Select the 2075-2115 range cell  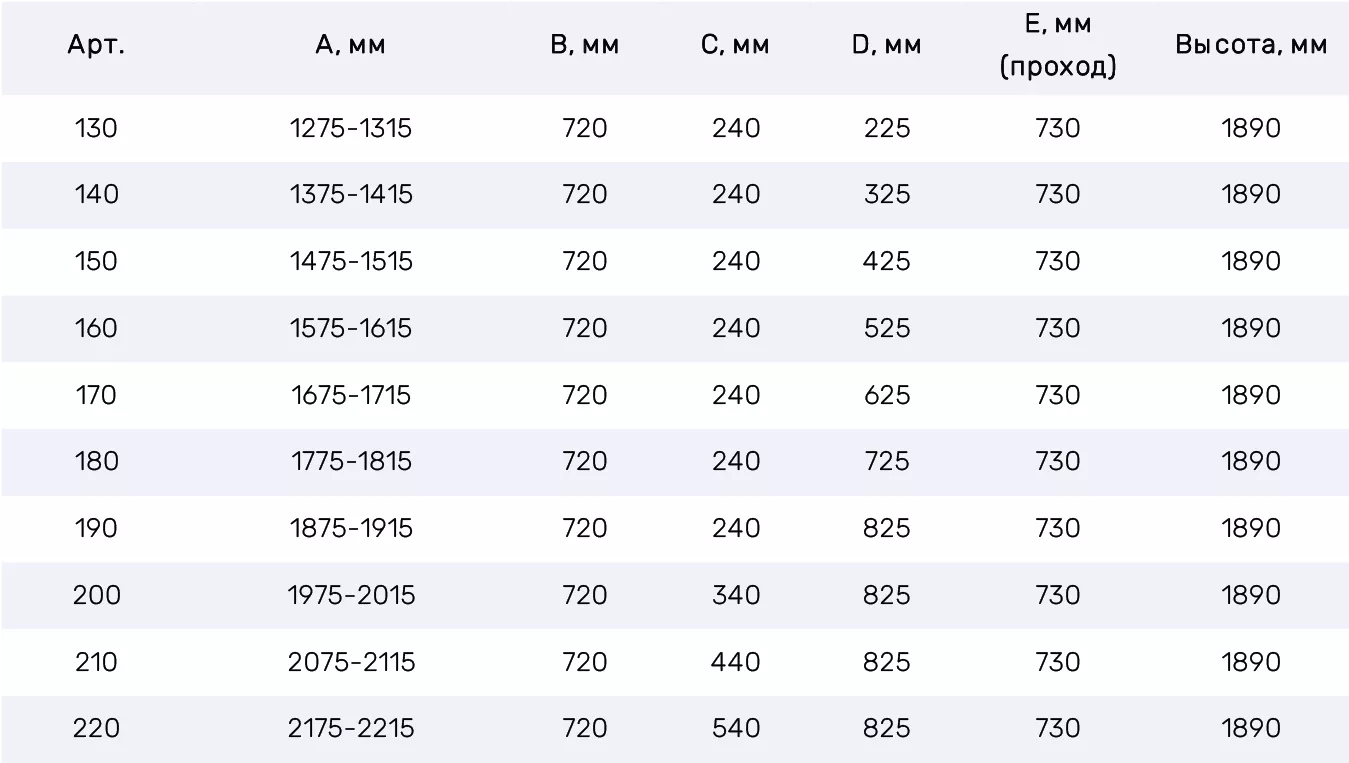pyautogui.click(x=351, y=662)
